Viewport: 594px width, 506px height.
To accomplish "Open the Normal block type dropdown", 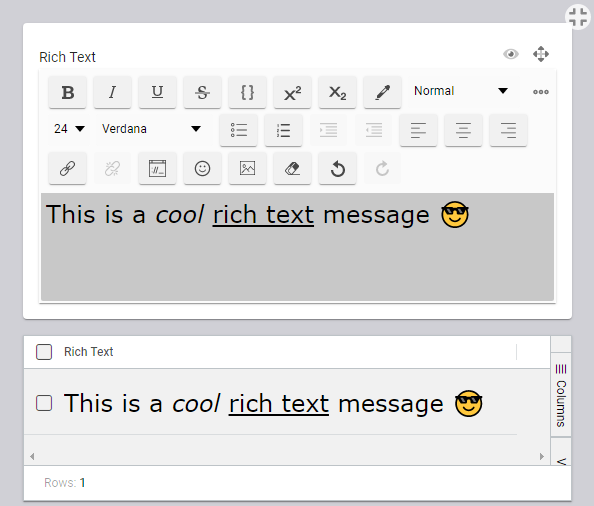I will [x=462, y=91].
